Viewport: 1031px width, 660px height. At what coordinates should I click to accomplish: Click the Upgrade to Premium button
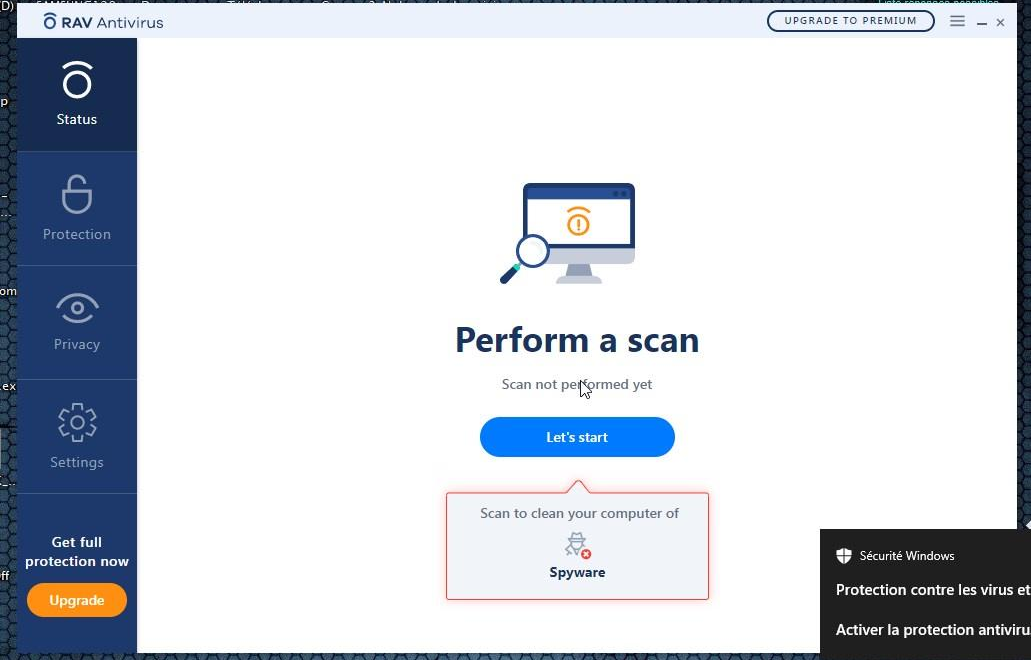850,21
